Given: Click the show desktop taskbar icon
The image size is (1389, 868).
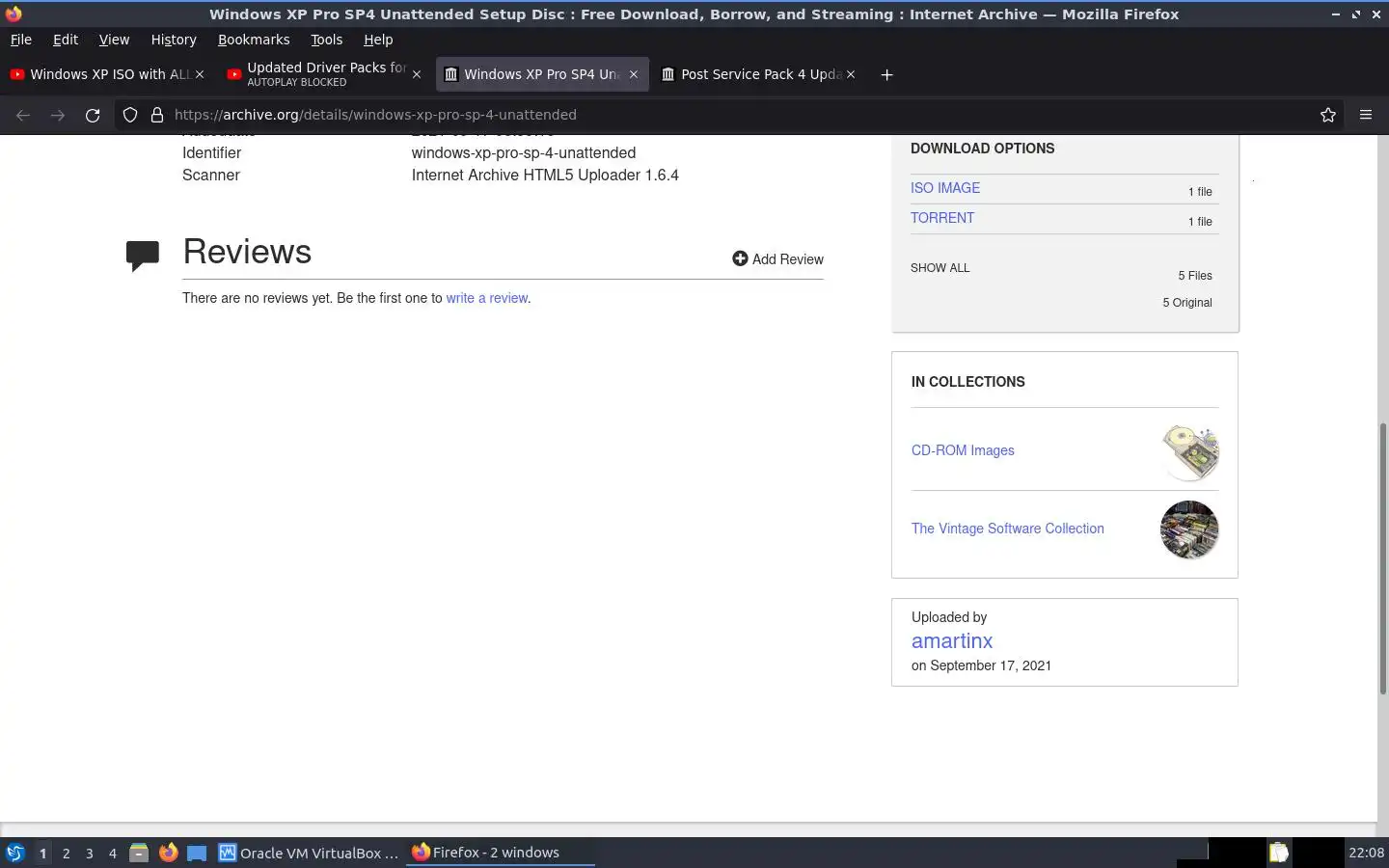Looking at the screenshot, I should (197, 853).
